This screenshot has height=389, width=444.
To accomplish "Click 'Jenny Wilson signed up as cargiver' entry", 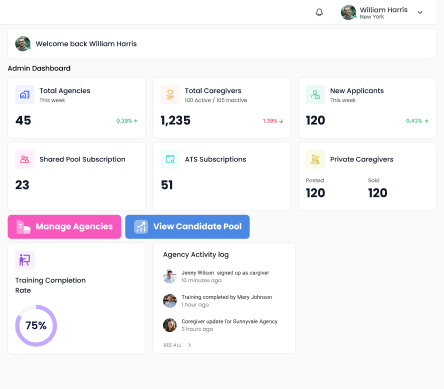I will coord(225,273).
